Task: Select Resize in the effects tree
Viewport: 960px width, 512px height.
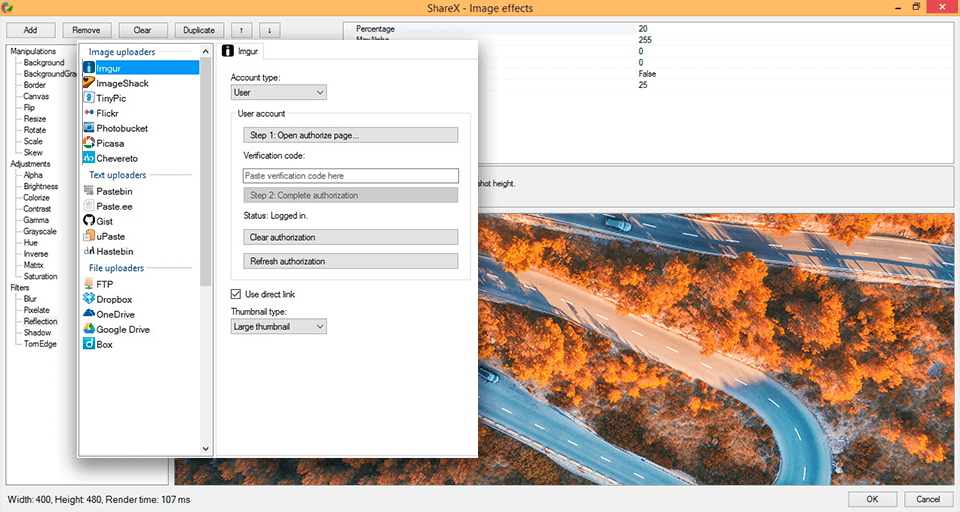Action: pyautogui.click(x=35, y=119)
